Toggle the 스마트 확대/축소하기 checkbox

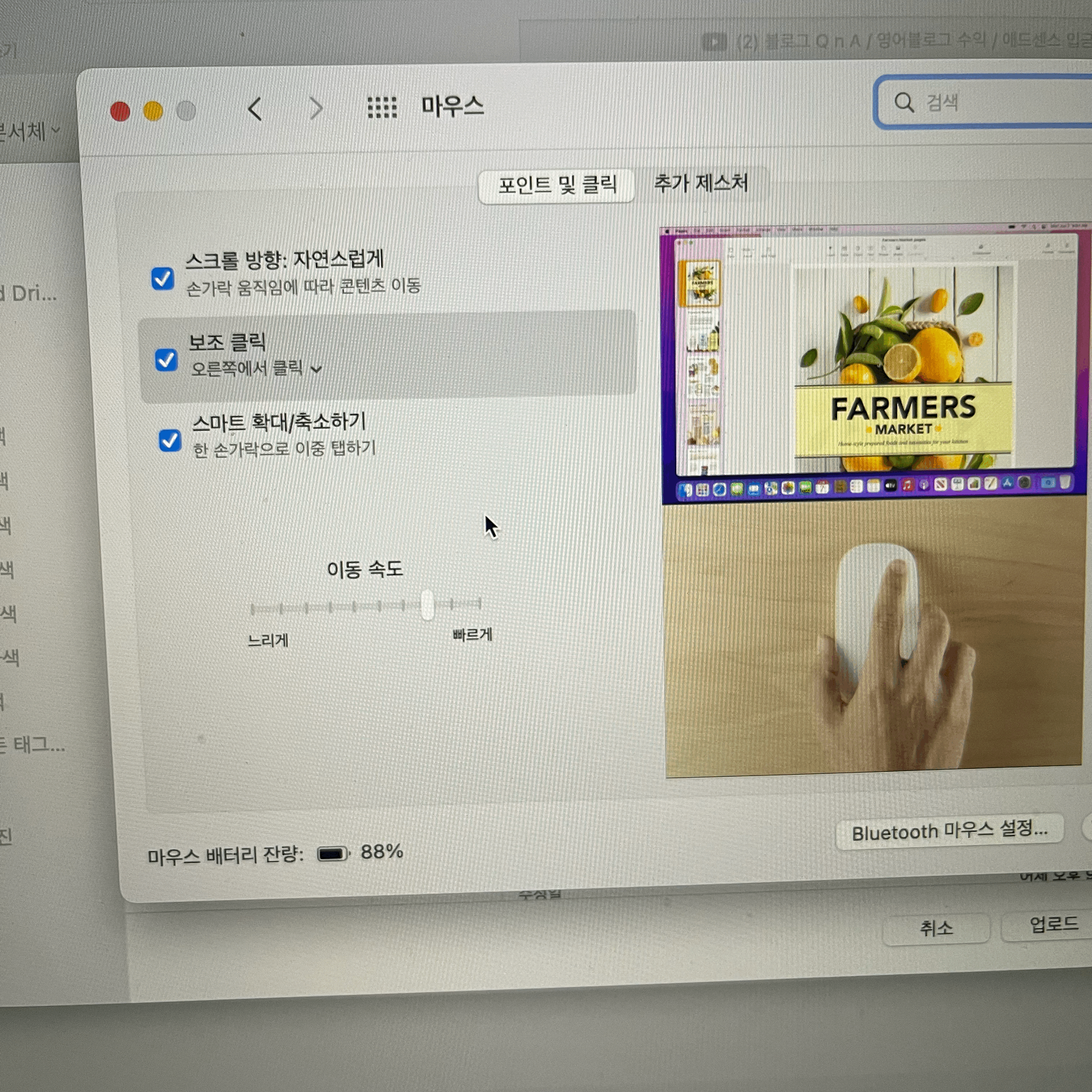(x=170, y=440)
